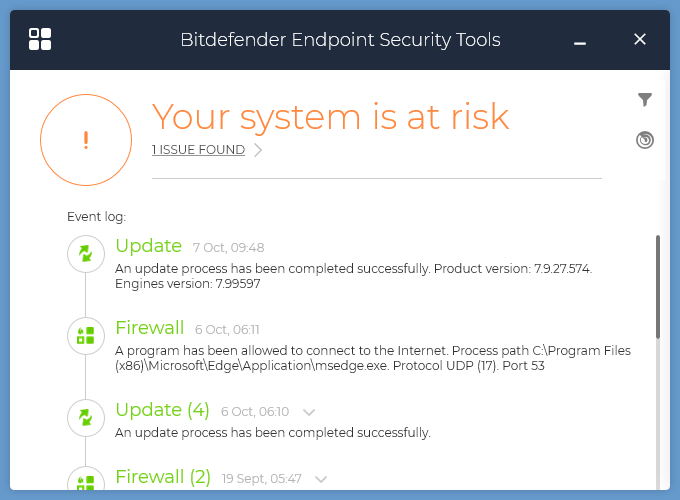Click the Update (4) event heading
This screenshot has height=500, width=680.
[163, 410]
